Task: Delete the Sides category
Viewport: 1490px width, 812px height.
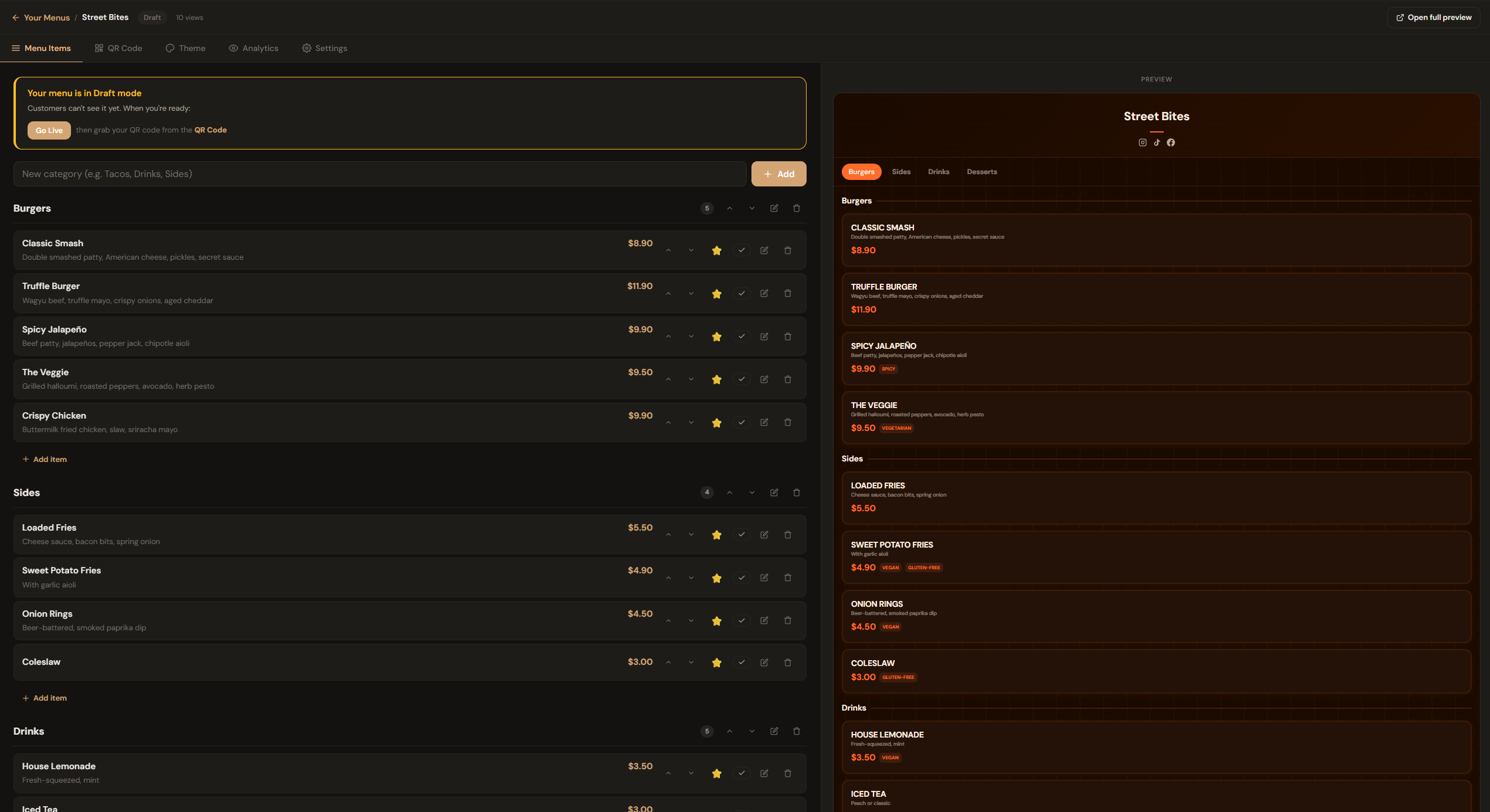Action: tap(797, 492)
